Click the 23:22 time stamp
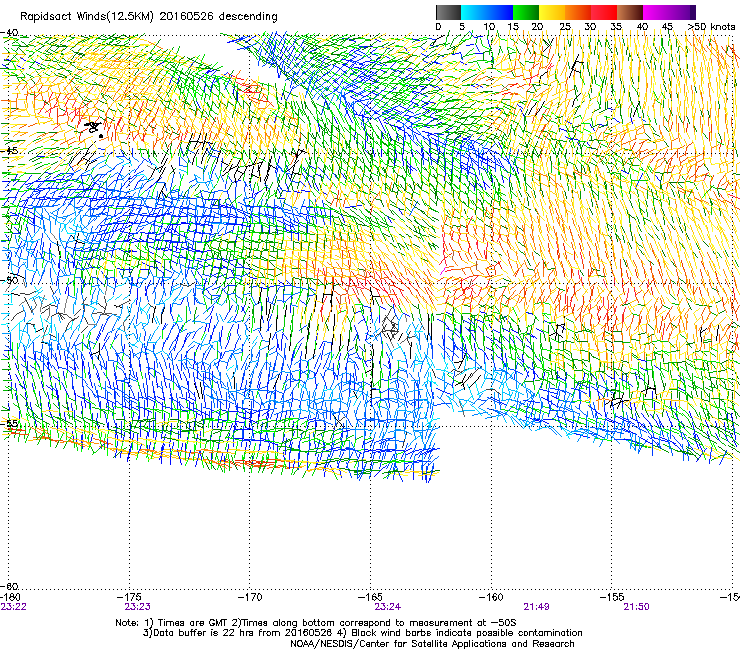Viewport: 740px width, 650px height. [13, 607]
